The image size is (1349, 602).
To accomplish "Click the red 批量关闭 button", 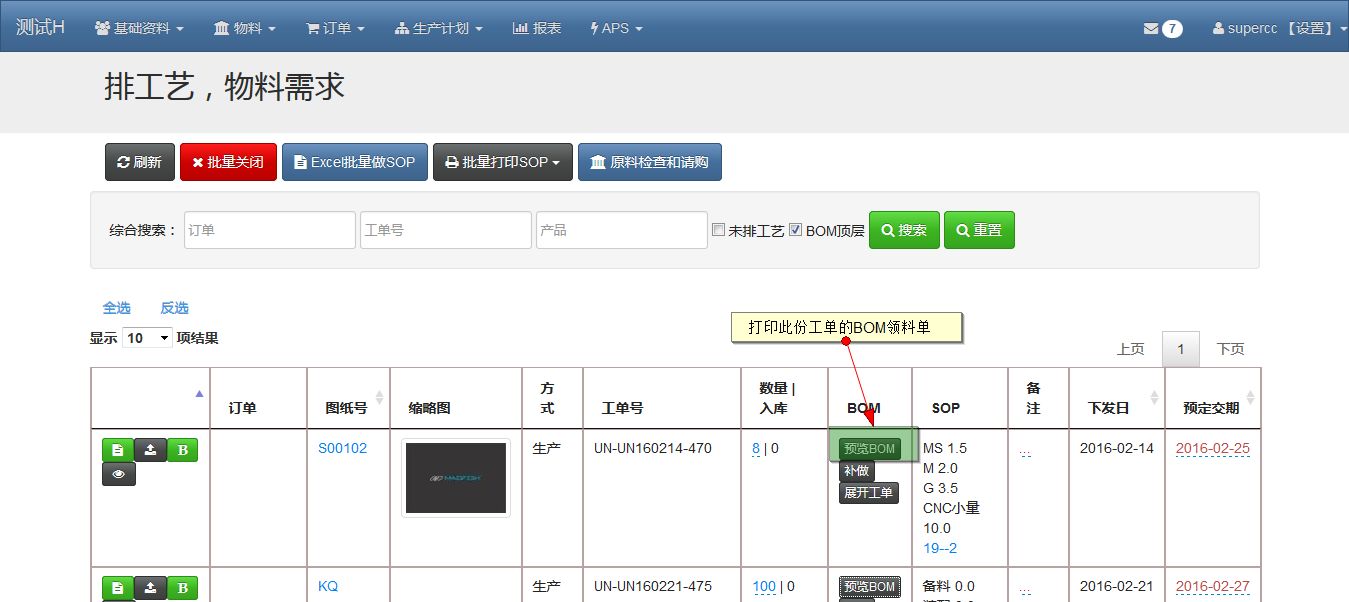I will click(x=228, y=162).
